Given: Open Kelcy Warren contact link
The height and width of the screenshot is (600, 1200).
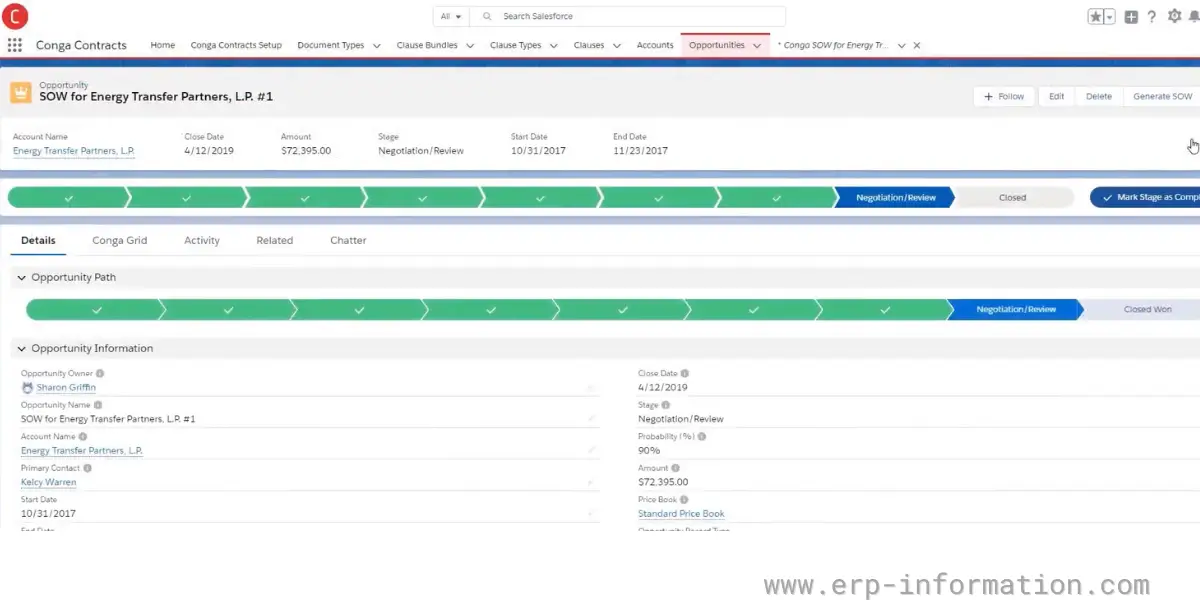Looking at the screenshot, I should (x=48, y=483).
